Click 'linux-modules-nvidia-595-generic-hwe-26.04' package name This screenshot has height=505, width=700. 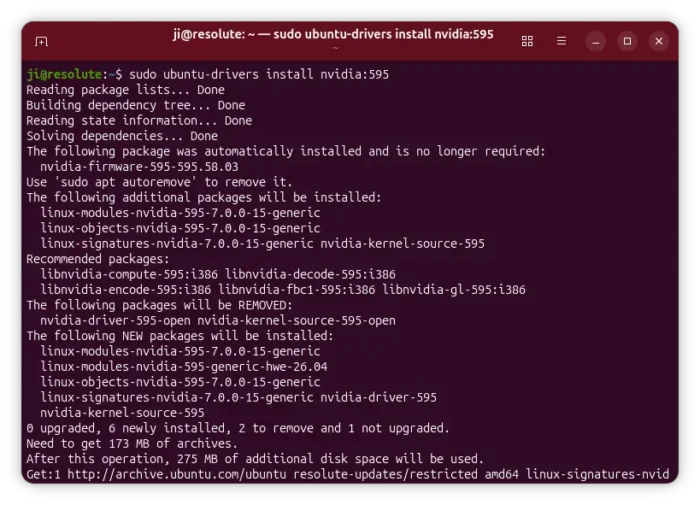pyautogui.click(x=183, y=367)
